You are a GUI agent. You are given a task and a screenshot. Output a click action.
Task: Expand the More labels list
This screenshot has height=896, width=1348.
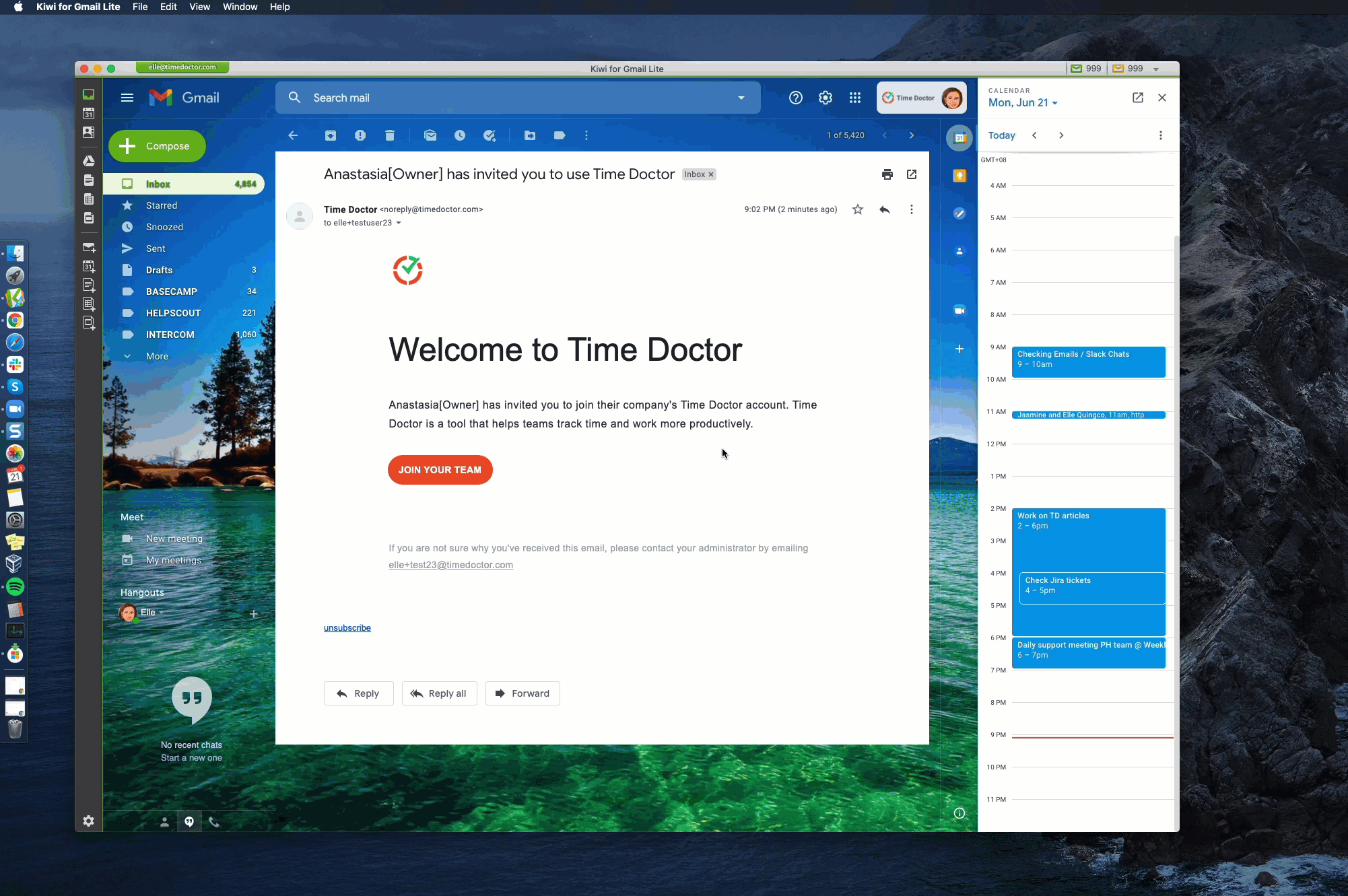157,356
